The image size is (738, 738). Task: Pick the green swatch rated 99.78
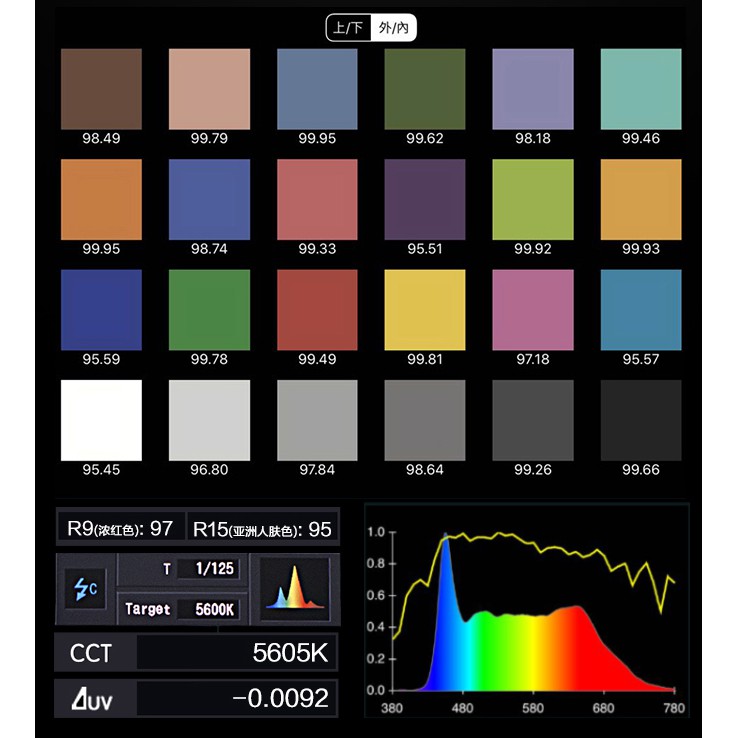tap(209, 310)
